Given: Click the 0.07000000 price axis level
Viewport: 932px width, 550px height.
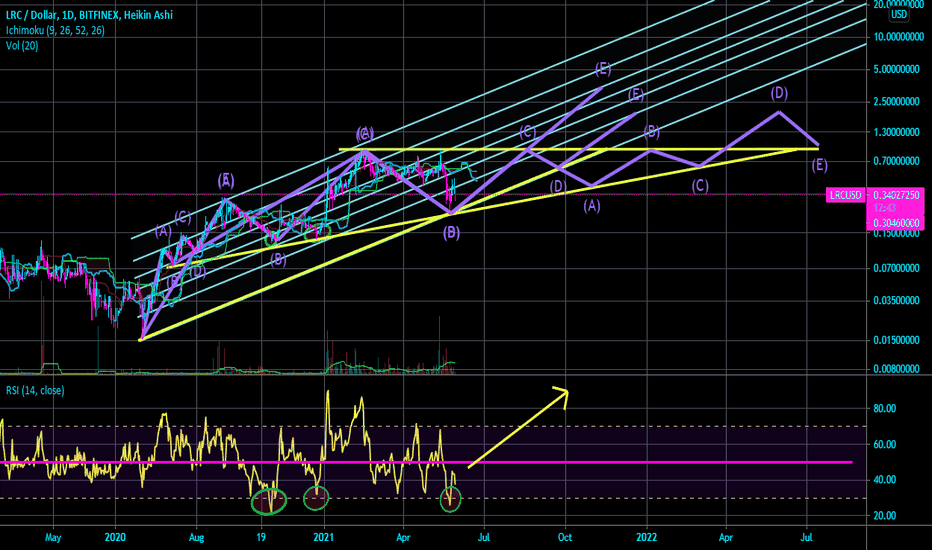Looking at the screenshot, I should point(896,268).
